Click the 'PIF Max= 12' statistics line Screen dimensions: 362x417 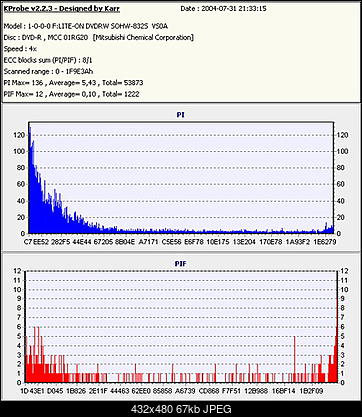[x=71, y=94]
